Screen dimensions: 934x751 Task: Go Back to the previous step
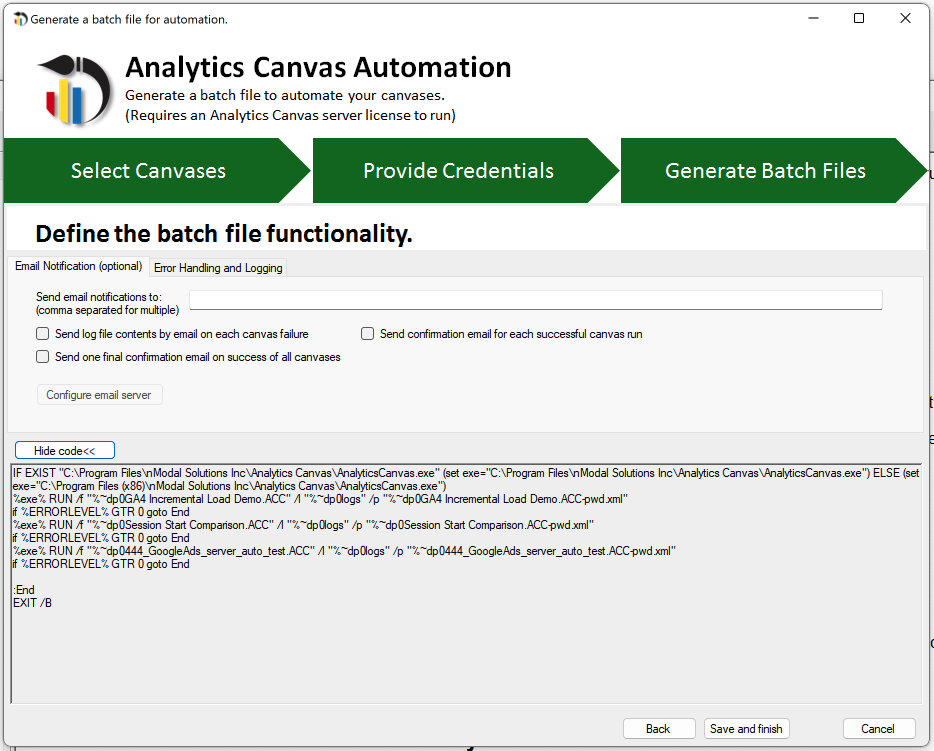point(659,729)
